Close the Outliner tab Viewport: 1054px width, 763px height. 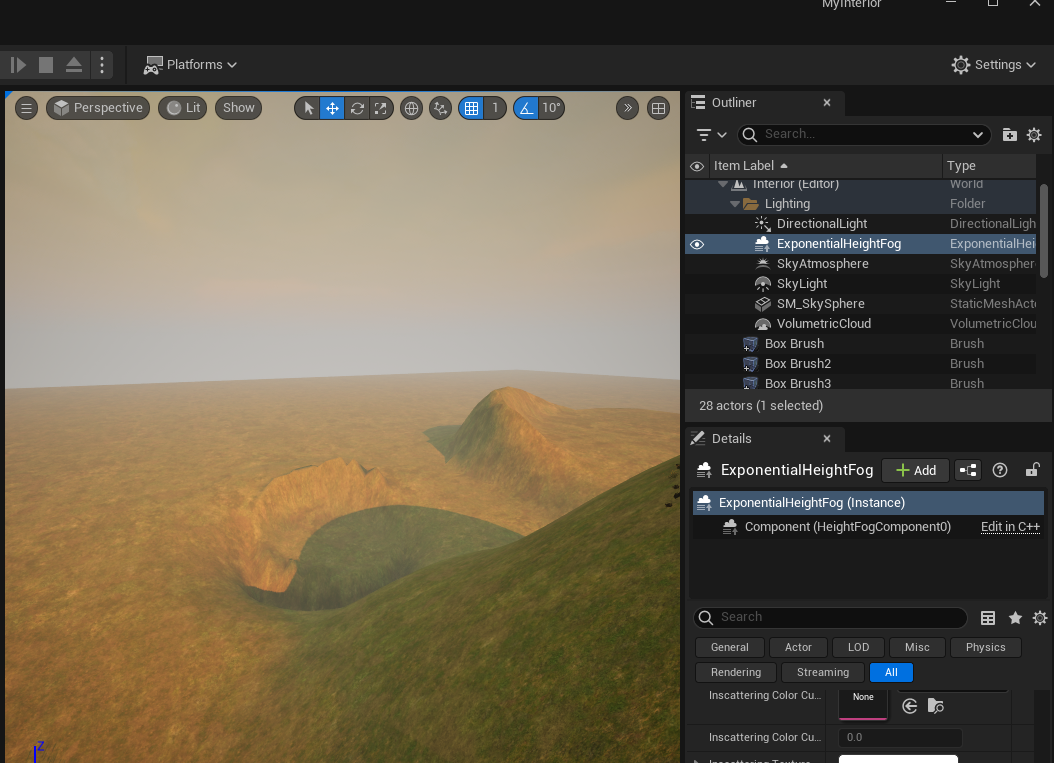pyautogui.click(x=827, y=102)
